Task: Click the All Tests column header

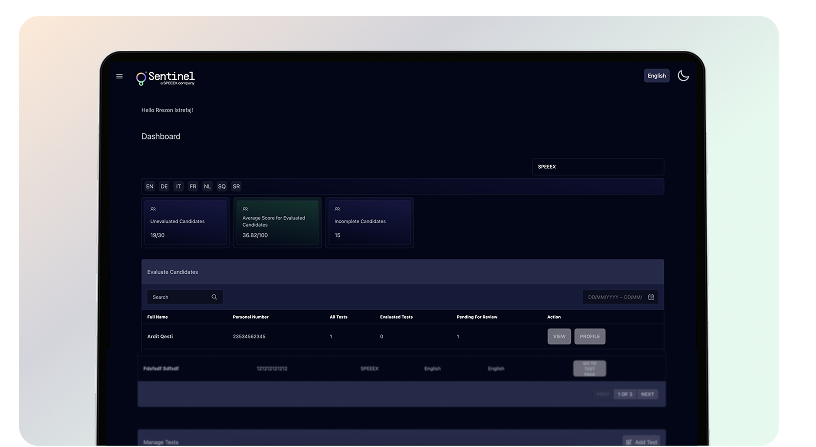Action: pyautogui.click(x=338, y=317)
